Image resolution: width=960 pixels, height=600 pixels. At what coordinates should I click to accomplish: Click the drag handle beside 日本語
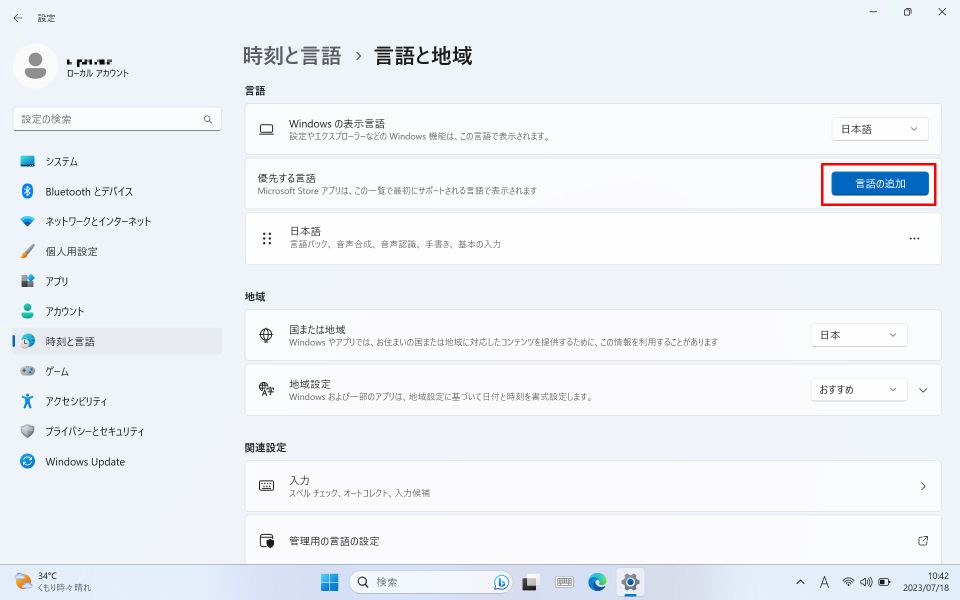(x=267, y=238)
